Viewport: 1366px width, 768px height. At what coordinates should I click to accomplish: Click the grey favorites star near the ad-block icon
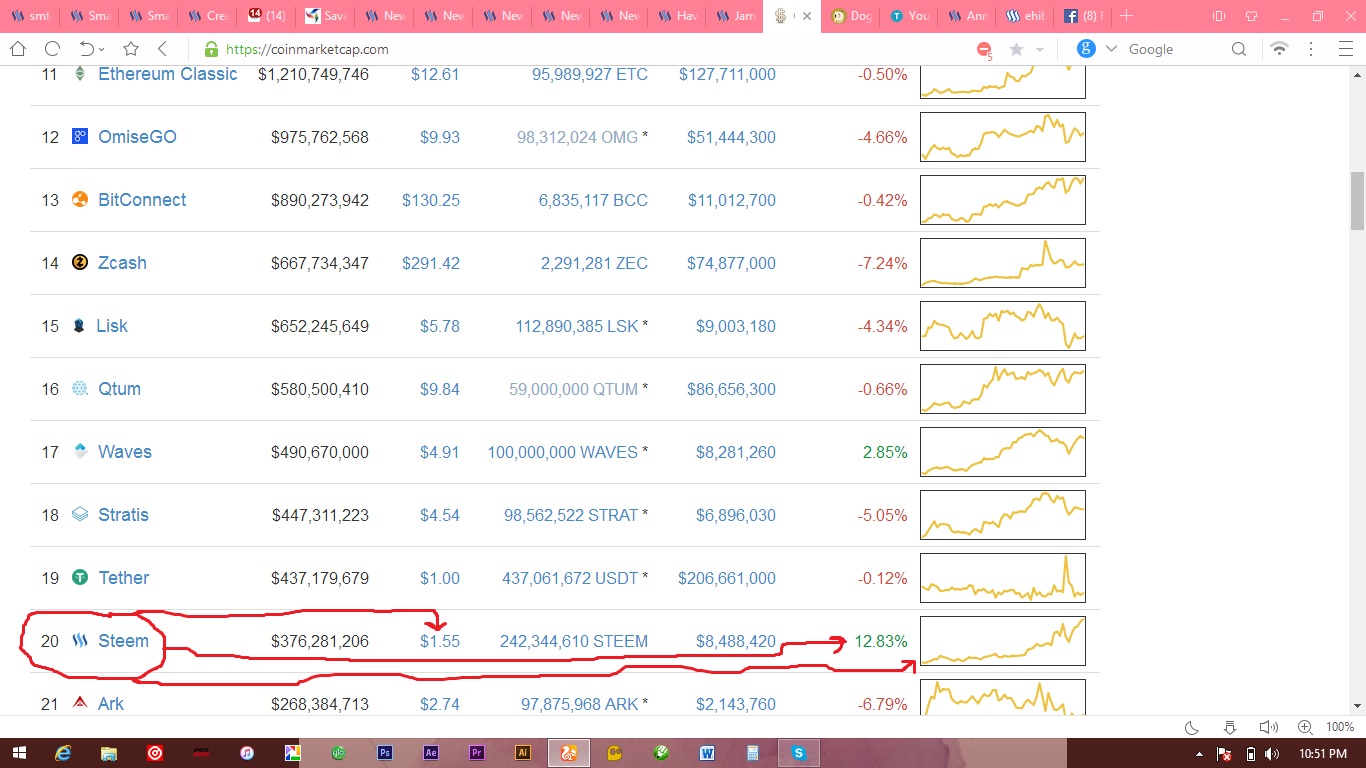pos(1017,49)
